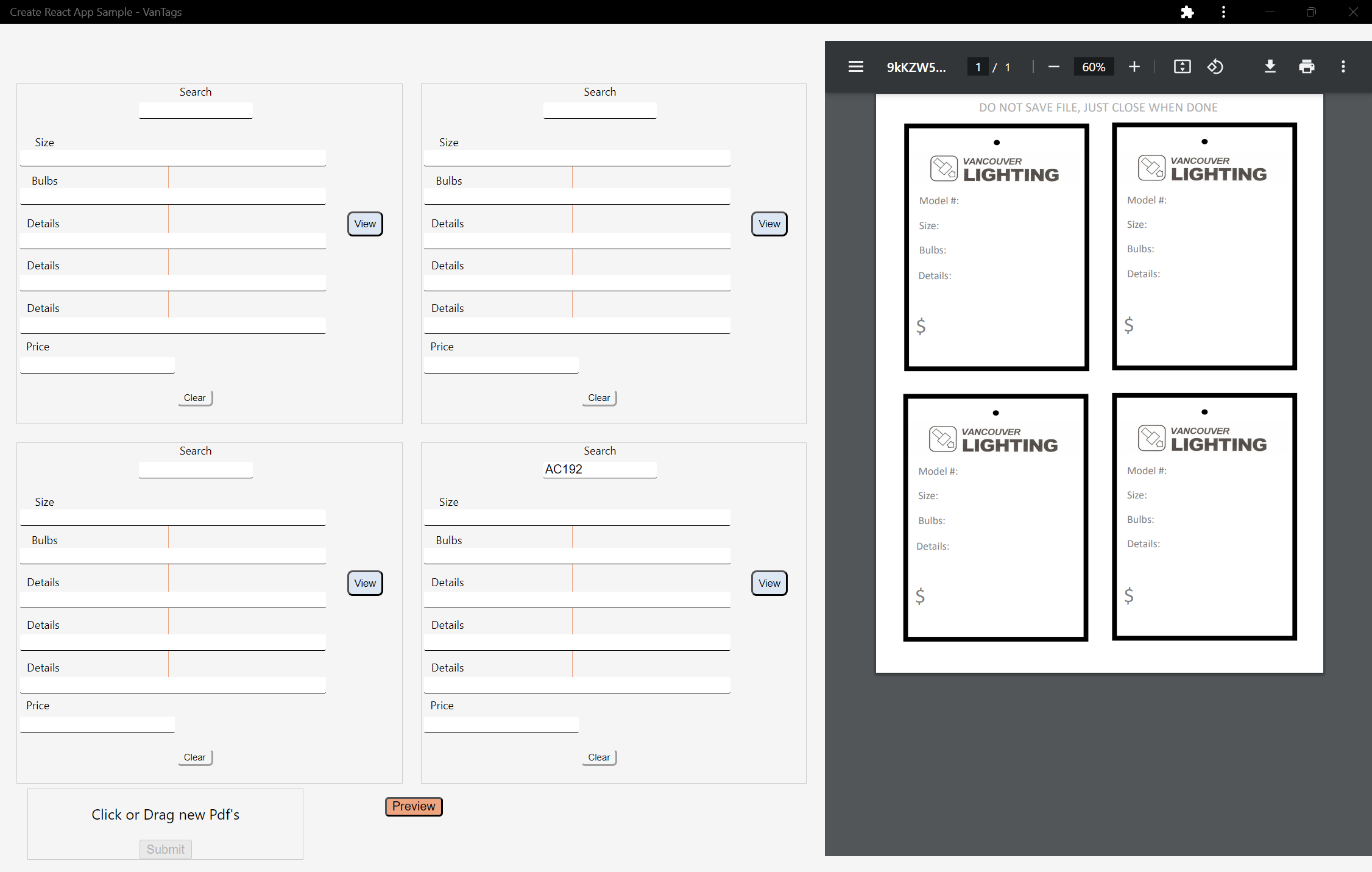Open the browser settings three-dot menu
This screenshot has width=1372, height=872.
click(x=1224, y=12)
